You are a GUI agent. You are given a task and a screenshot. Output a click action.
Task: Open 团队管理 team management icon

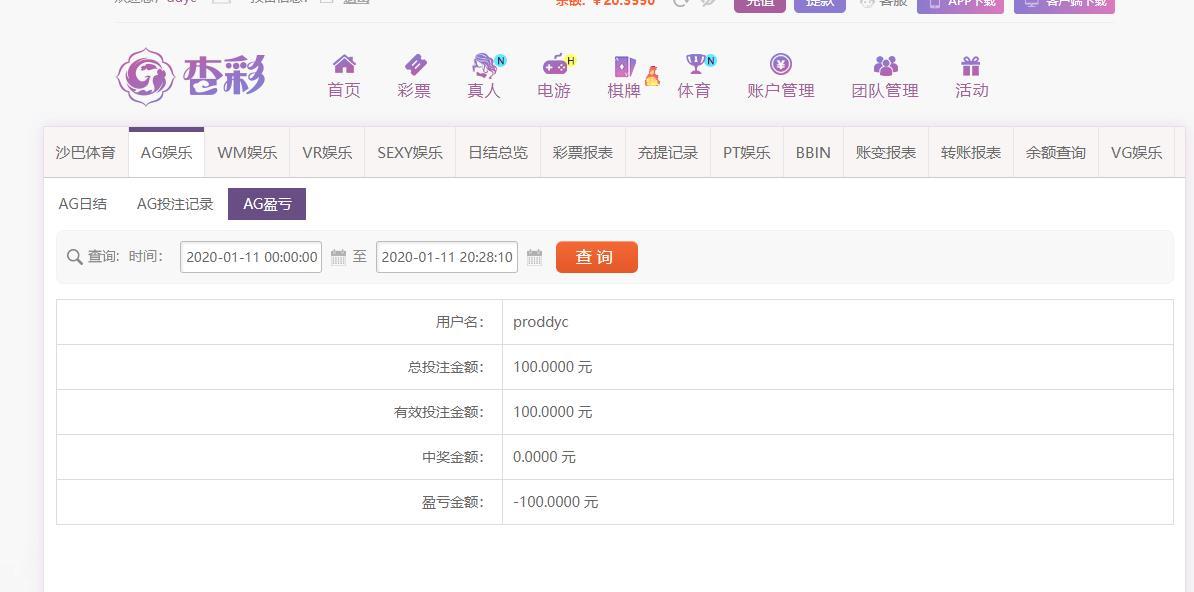885,66
